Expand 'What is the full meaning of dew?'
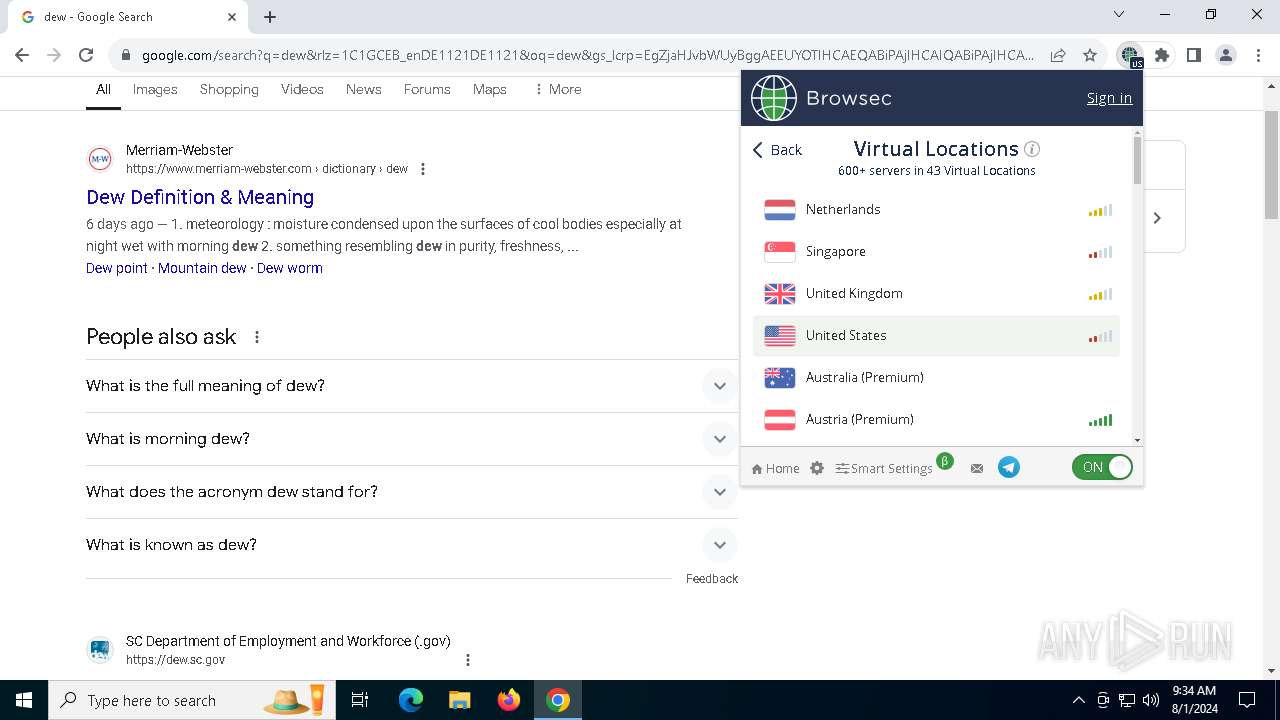Image resolution: width=1280 pixels, height=720 pixels. (411, 386)
